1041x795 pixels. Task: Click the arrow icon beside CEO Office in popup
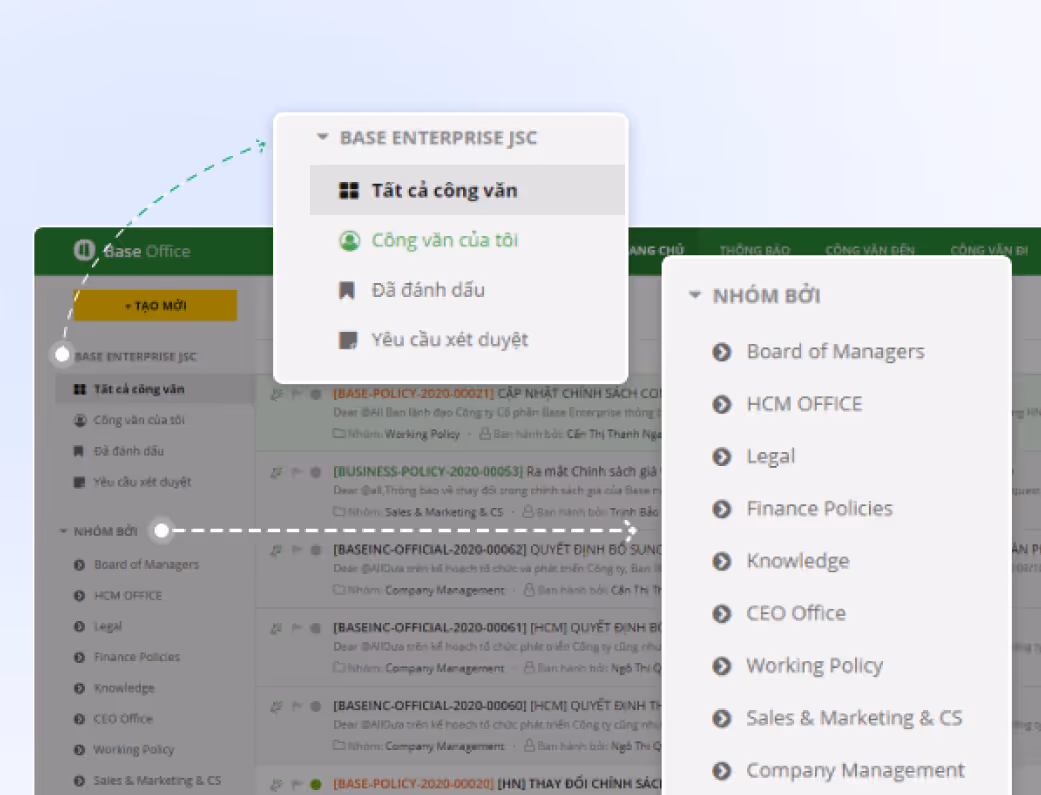[x=722, y=614]
